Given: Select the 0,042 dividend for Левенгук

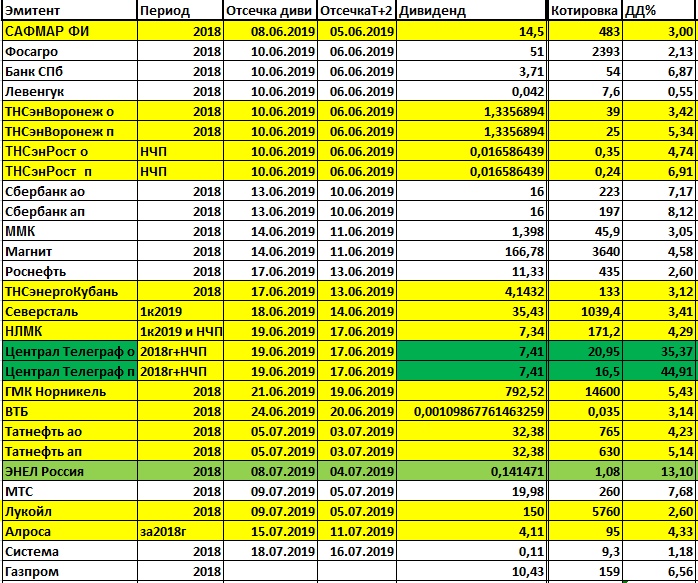Looking at the screenshot, I should [x=471, y=91].
